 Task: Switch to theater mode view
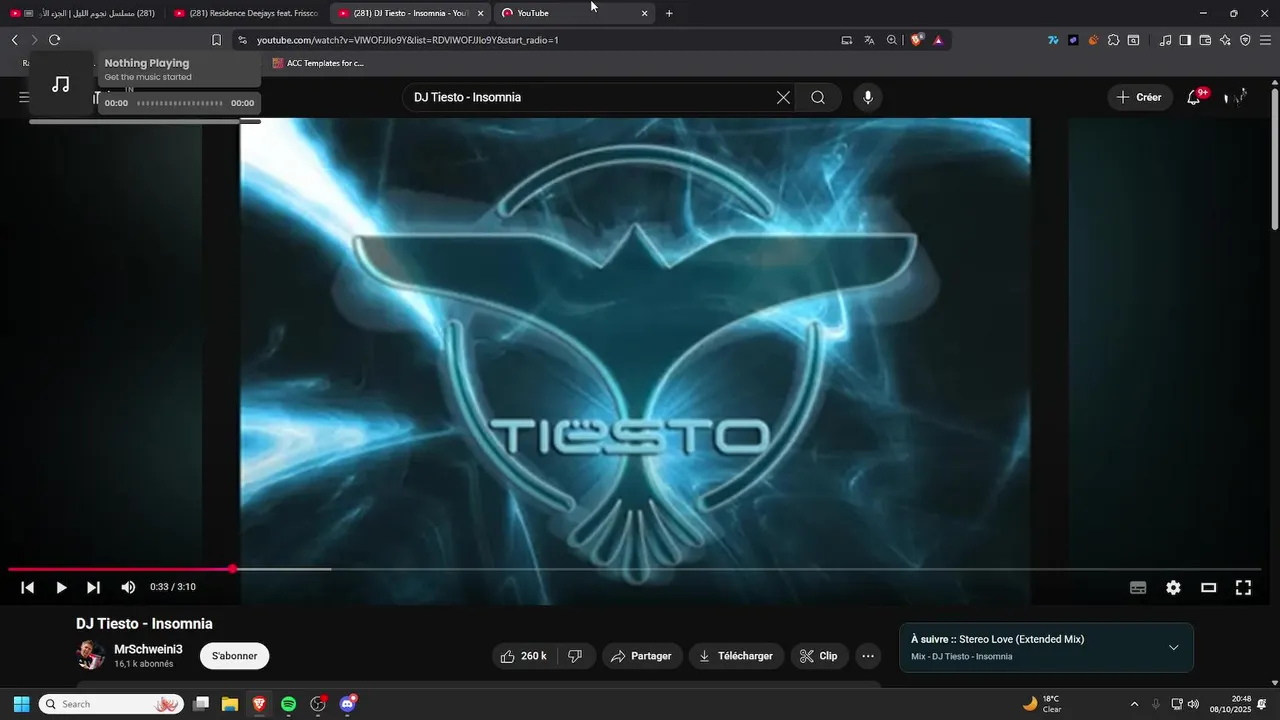coord(1208,588)
